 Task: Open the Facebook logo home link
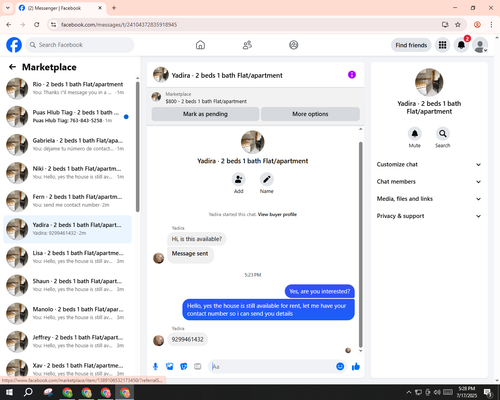tap(14, 45)
